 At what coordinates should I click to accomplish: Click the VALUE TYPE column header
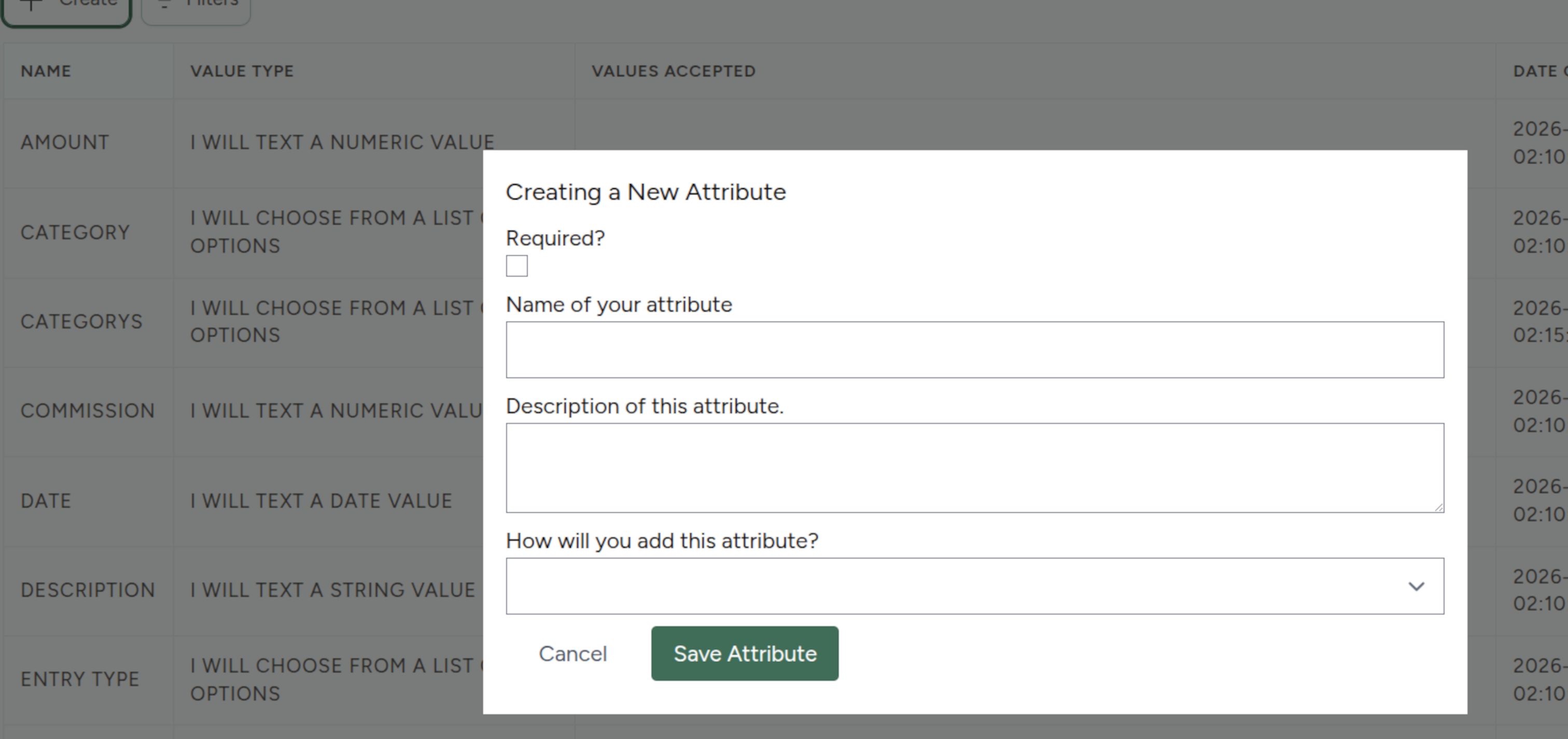242,71
